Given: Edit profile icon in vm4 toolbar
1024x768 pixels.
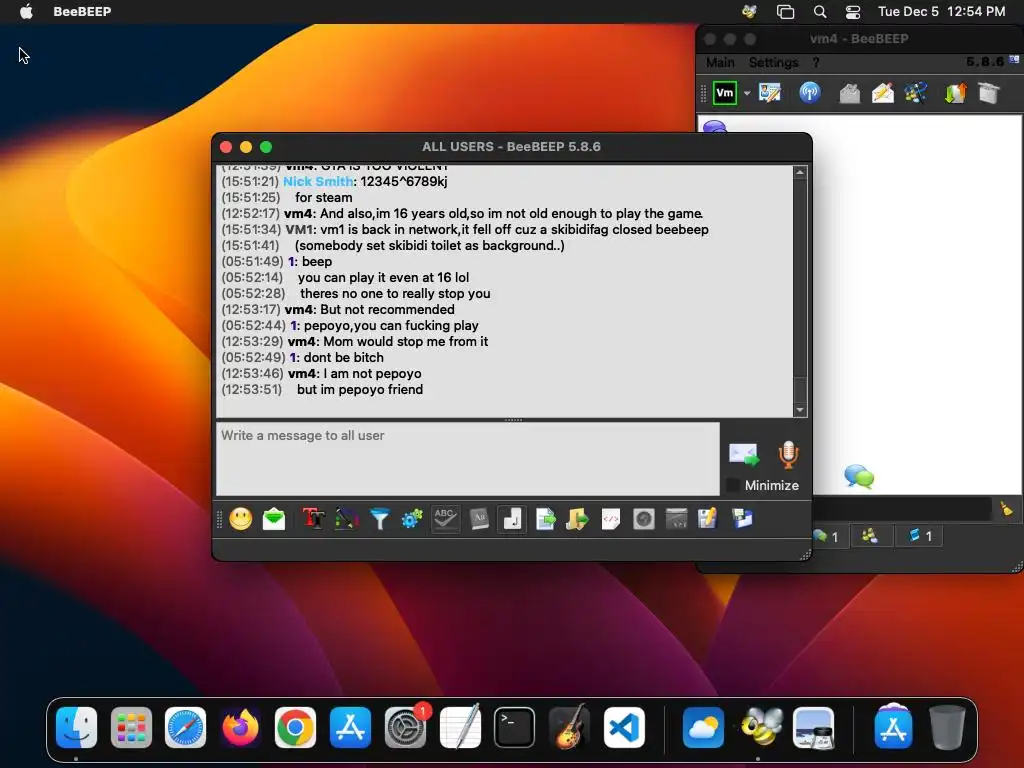Looking at the screenshot, I should pyautogui.click(x=770, y=93).
